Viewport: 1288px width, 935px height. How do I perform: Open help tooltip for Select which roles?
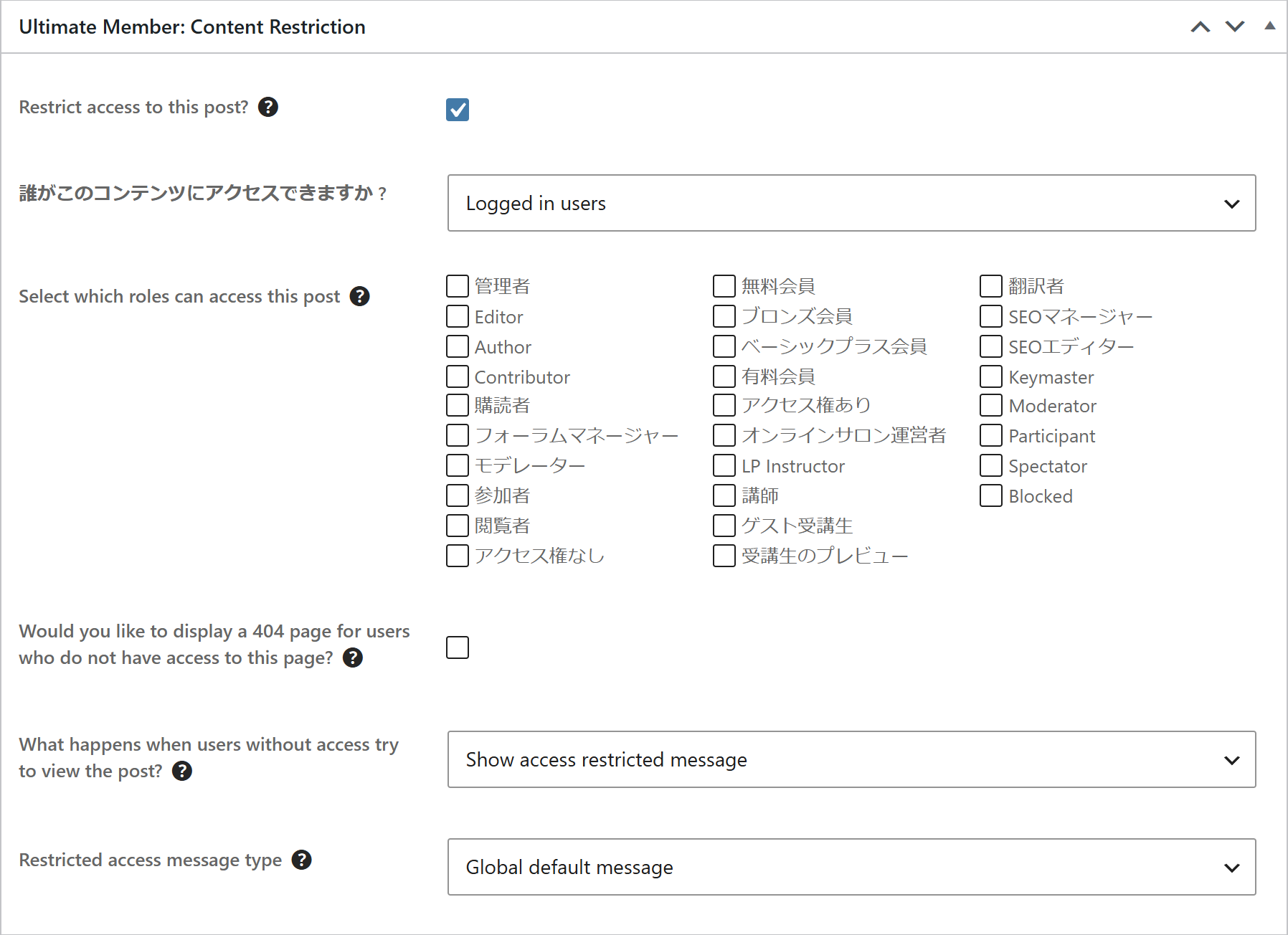coord(359,296)
